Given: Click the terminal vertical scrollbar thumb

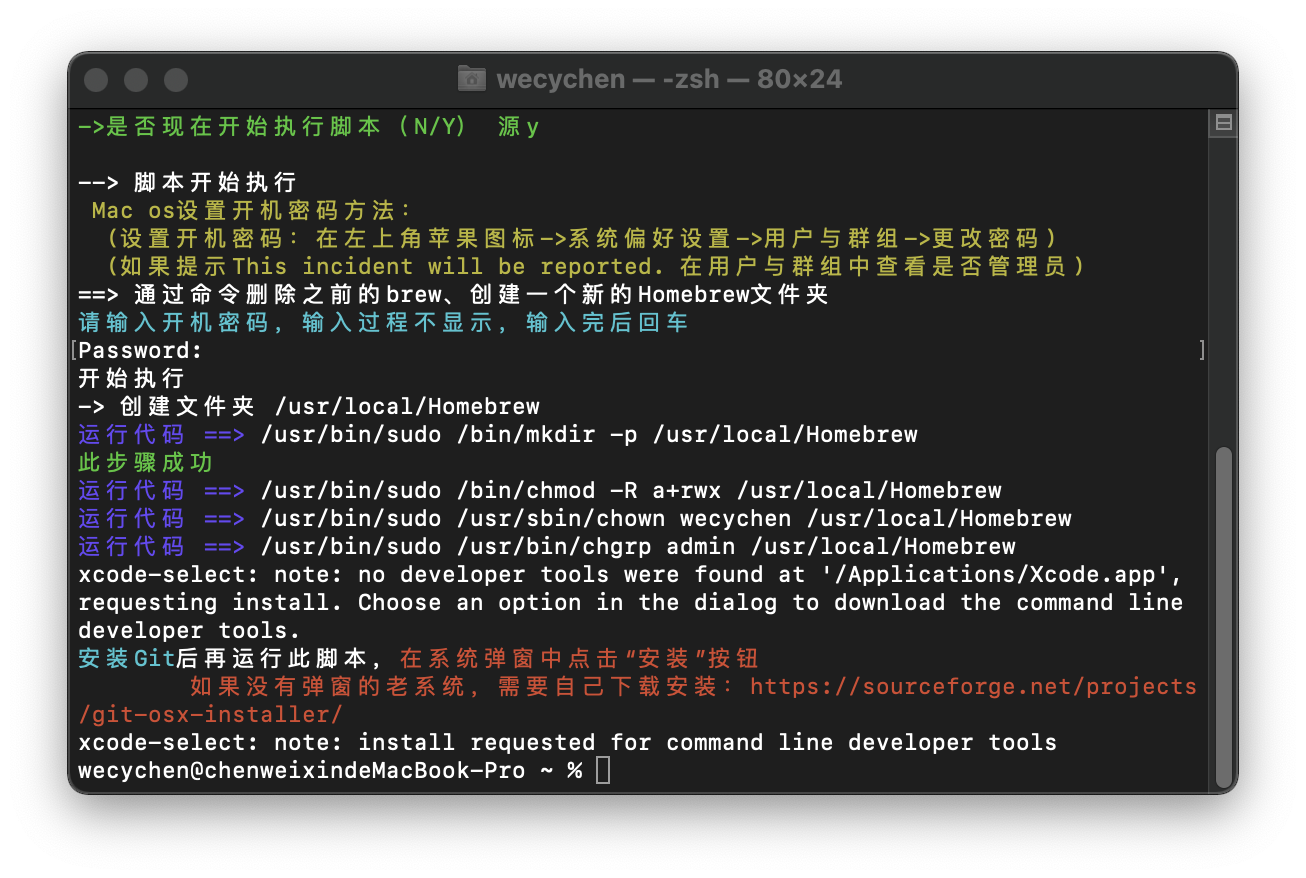Looking at the screenshot, I should 1223,617.
